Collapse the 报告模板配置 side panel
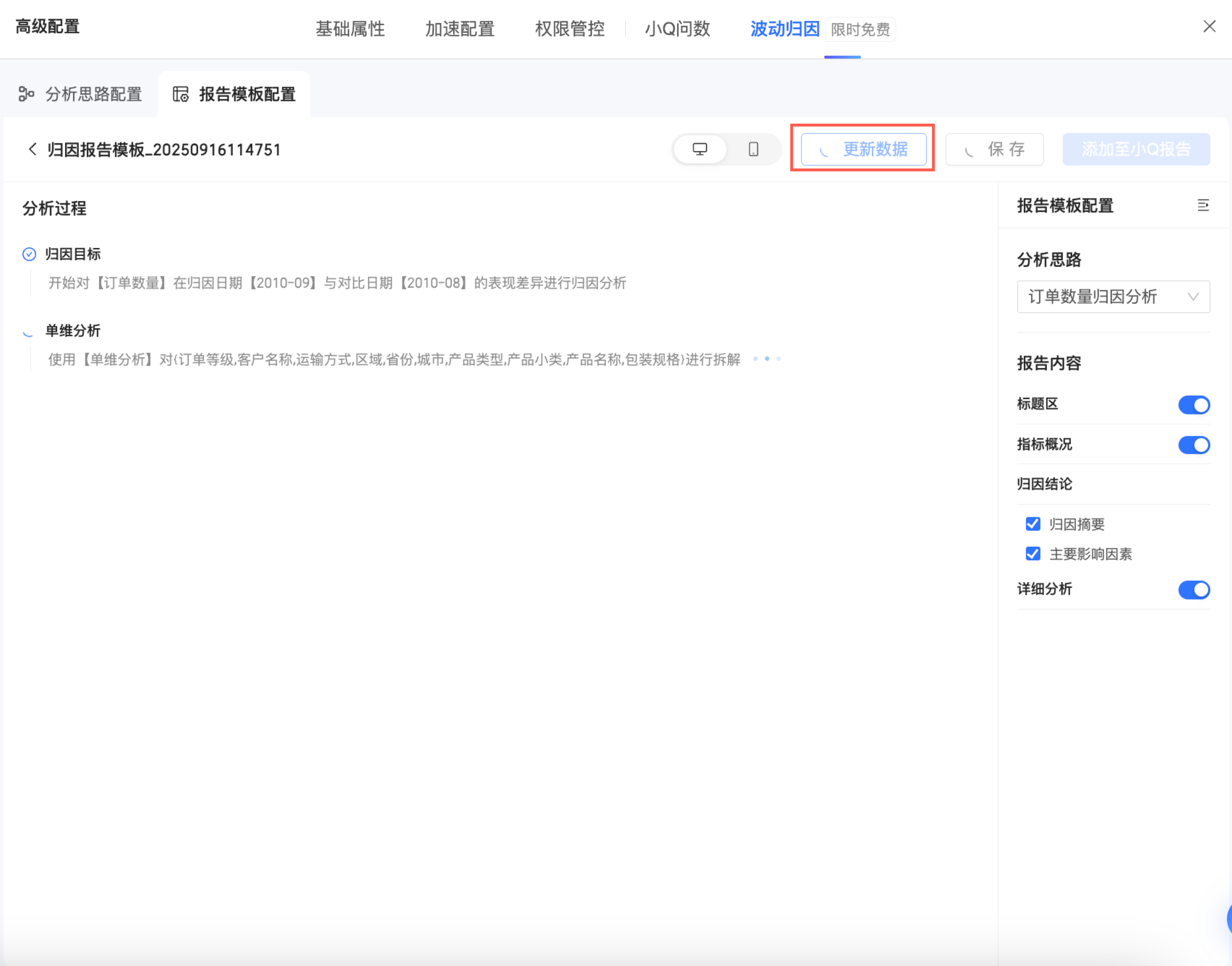Viewport: 1232px width, 966px height. 1203,205
